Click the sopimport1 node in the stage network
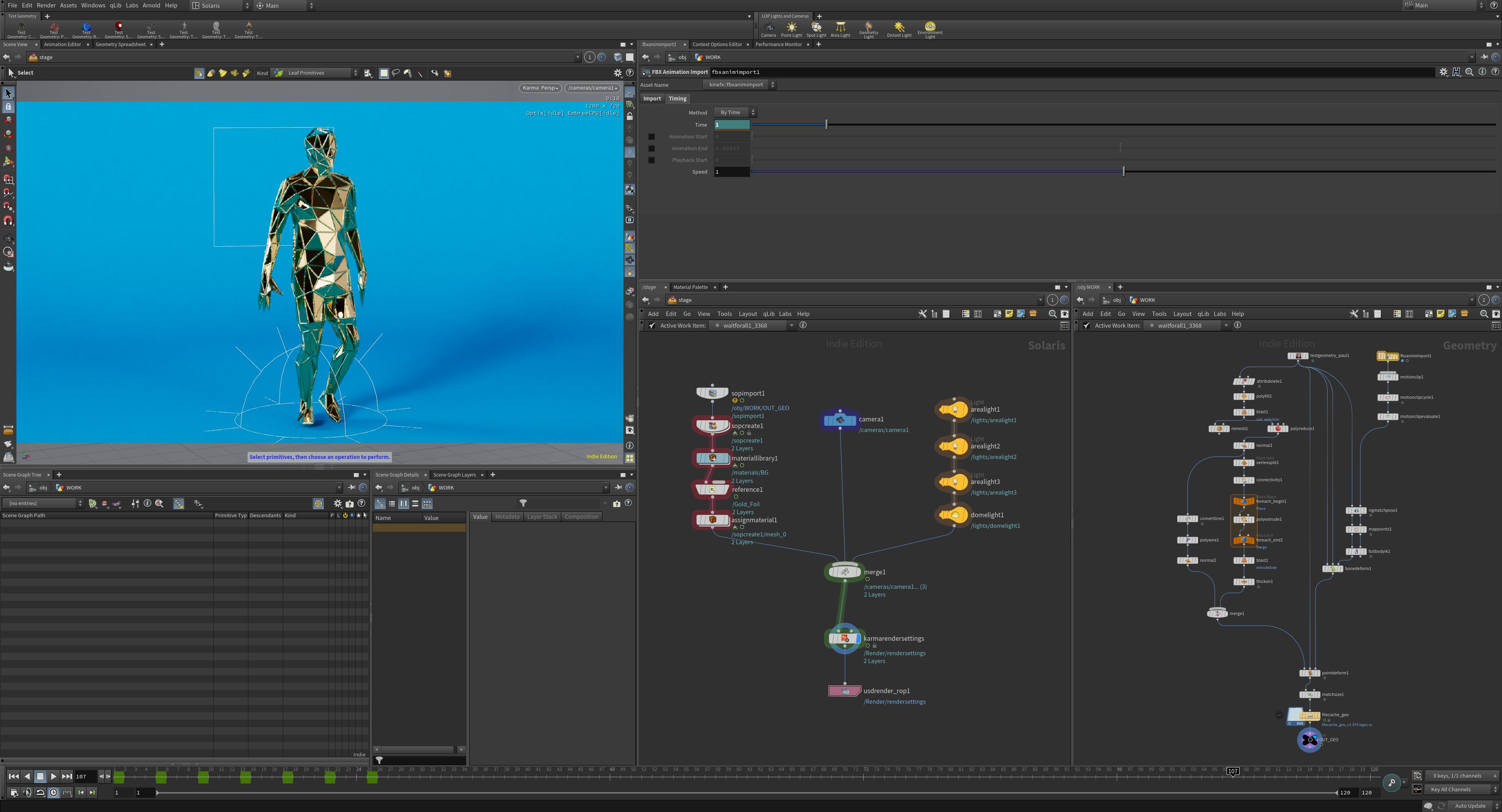 point(712,393)
